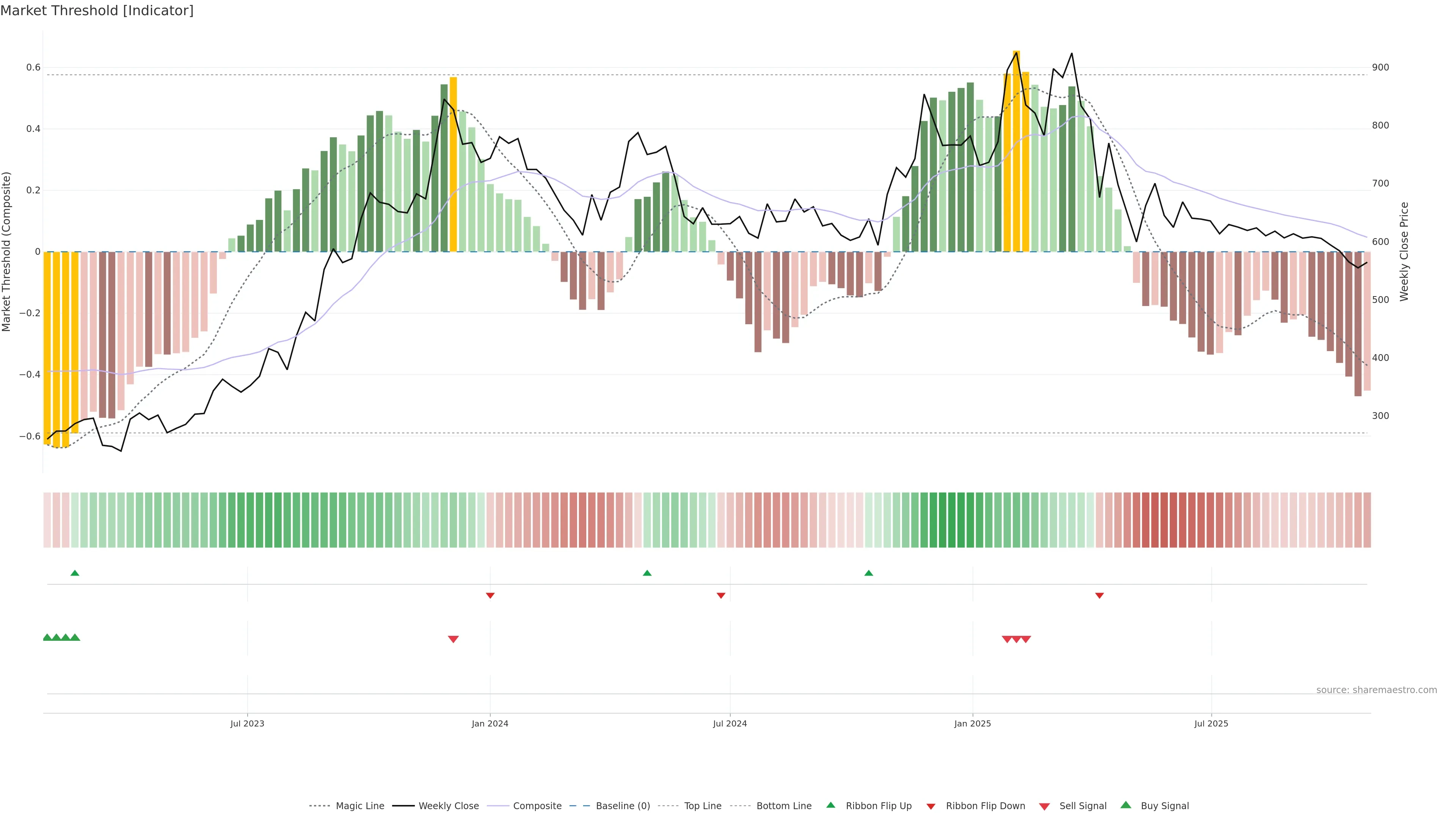1456x819 pixels.
Task: Toggle the Composite legend entry
Action: pyautogui.click(x=537, y=806)
